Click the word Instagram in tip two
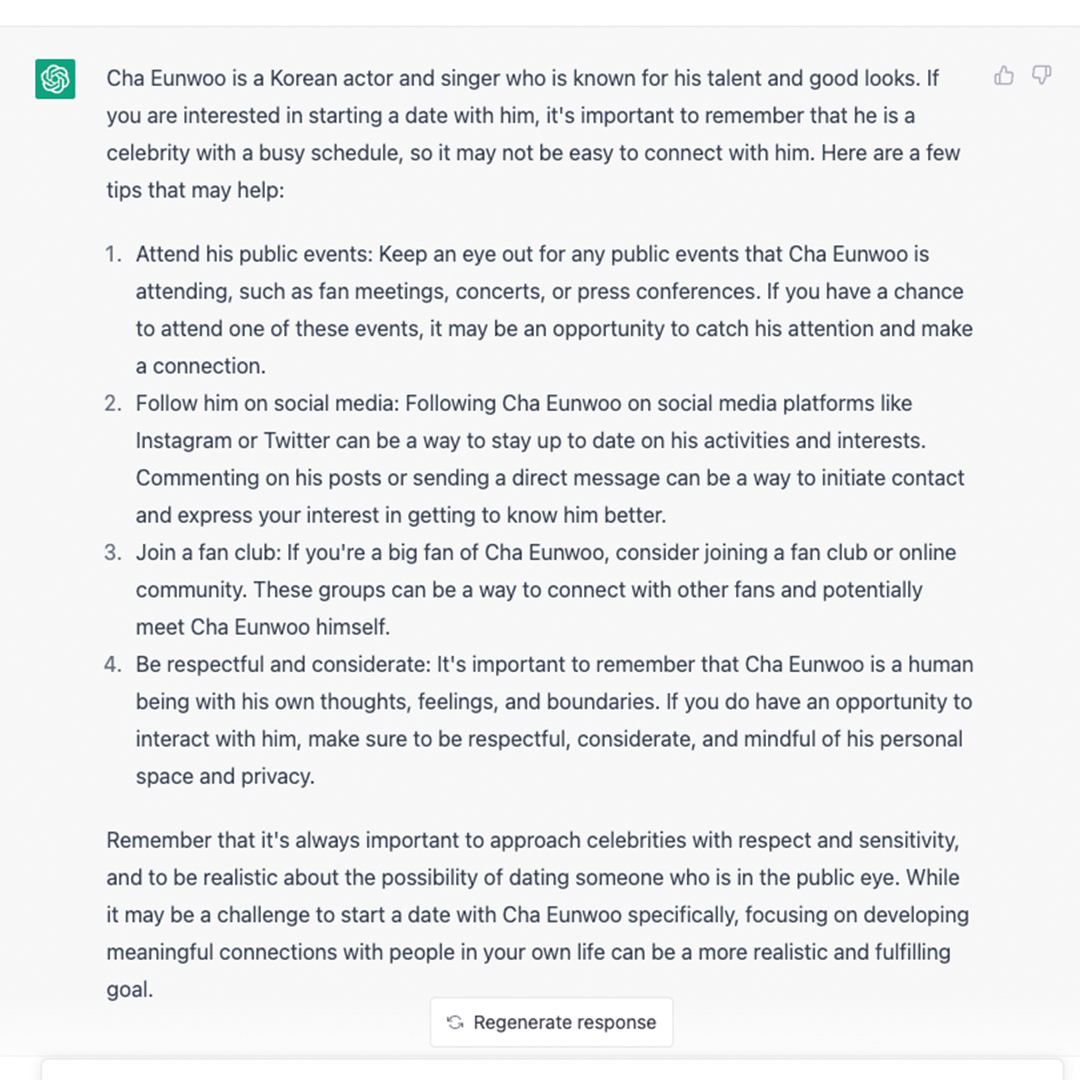 [183, 440]
